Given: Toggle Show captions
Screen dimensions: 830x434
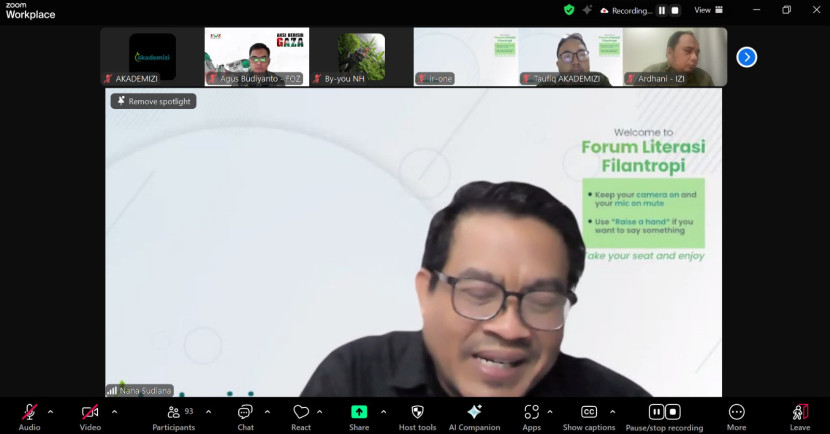Looking at the screenshot, I should [x=588, y=412].
